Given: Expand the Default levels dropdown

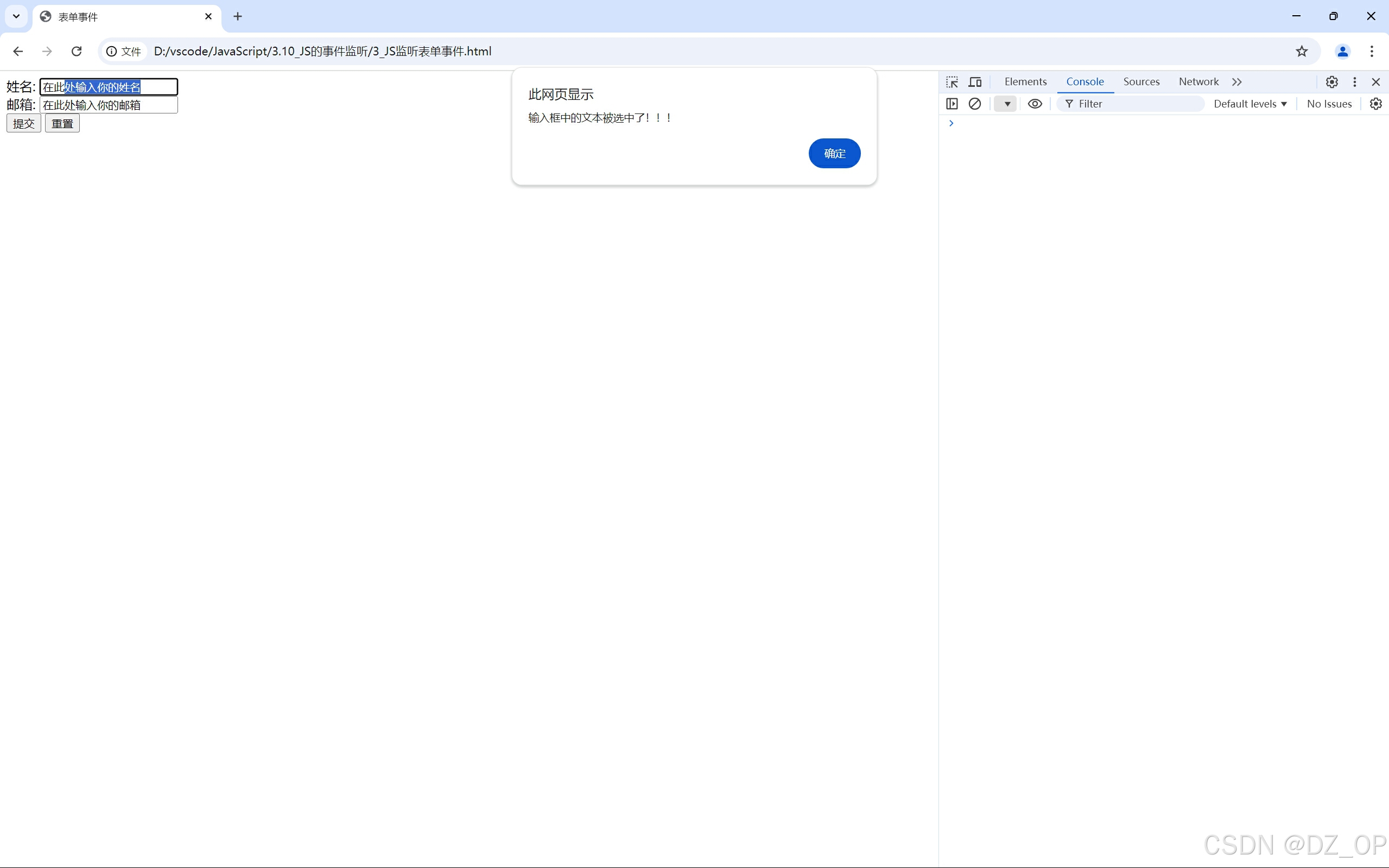Looking at the screenshot, I should pos(1250,104).
